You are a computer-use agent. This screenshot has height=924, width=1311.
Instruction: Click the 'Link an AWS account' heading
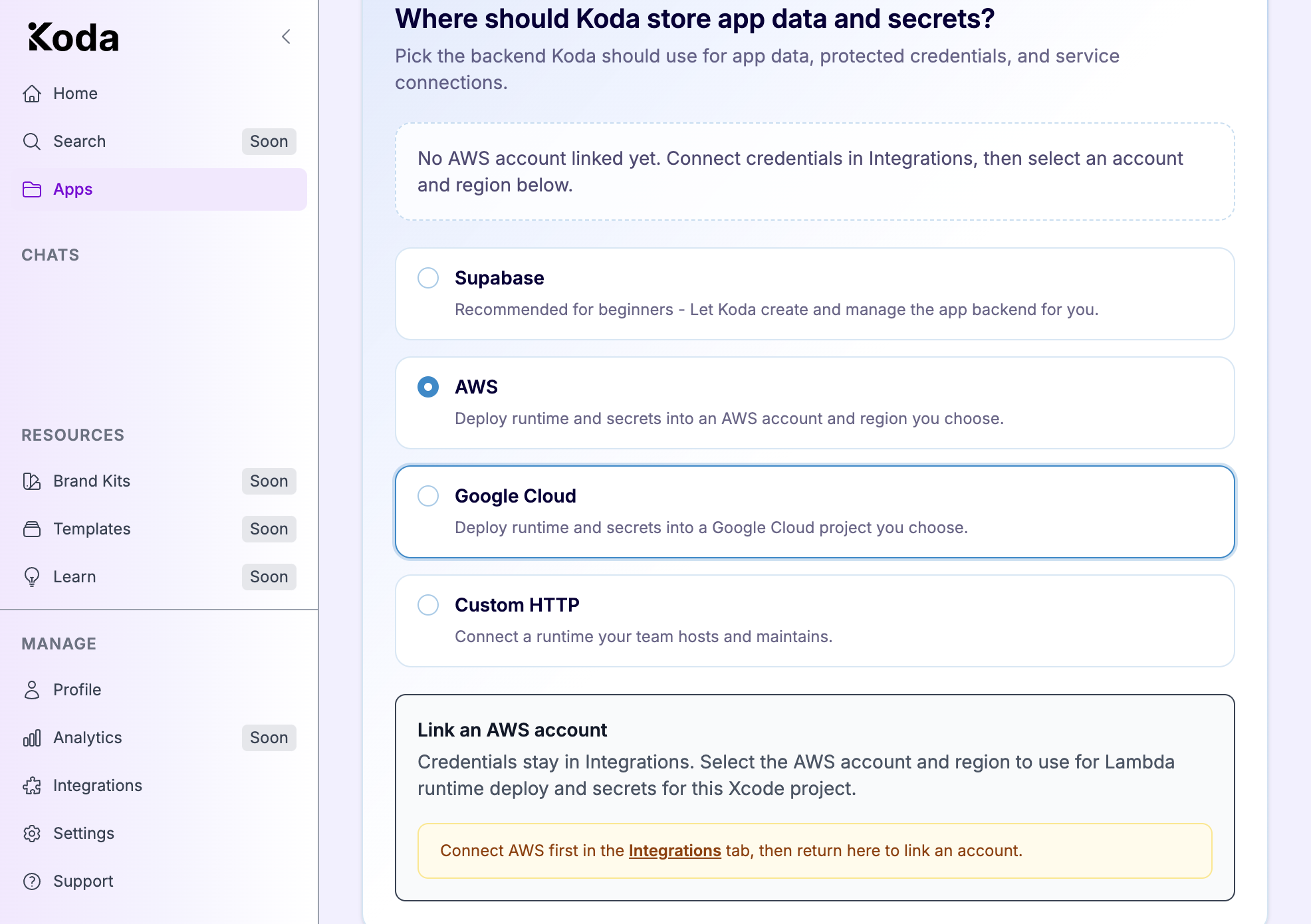pos(512,730)
